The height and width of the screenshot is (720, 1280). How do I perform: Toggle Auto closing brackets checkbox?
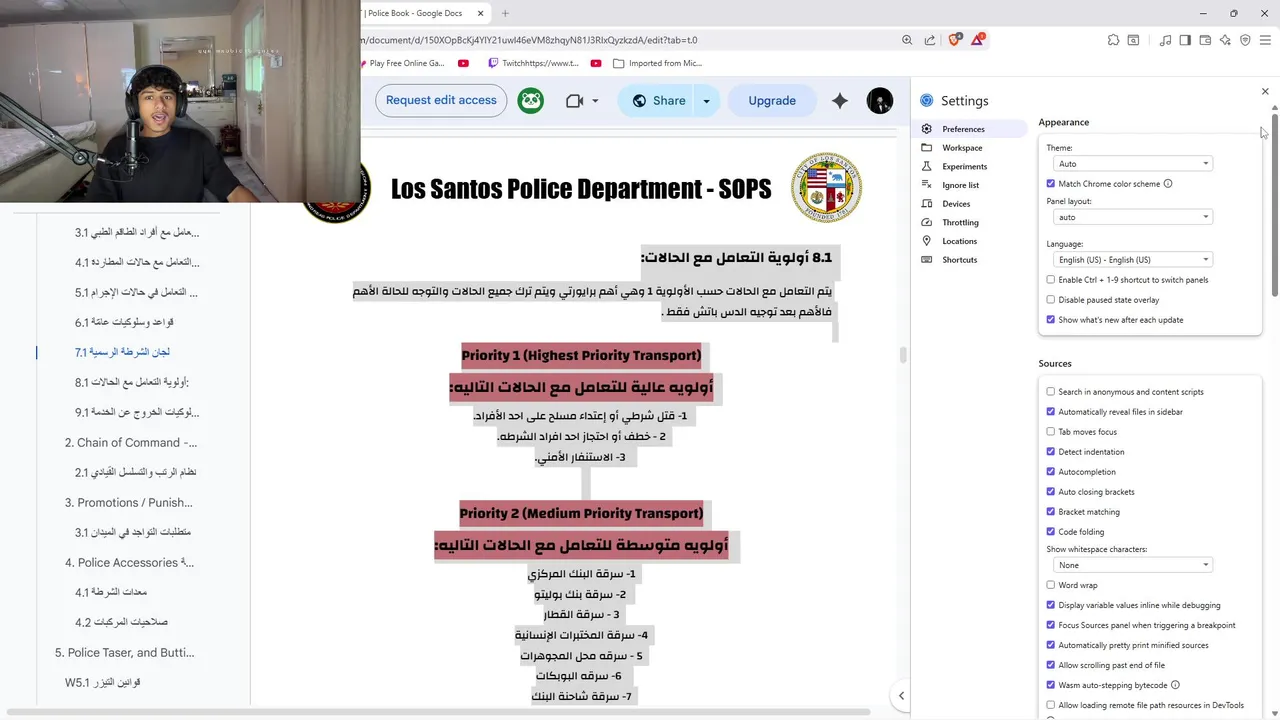(1050, 492)
